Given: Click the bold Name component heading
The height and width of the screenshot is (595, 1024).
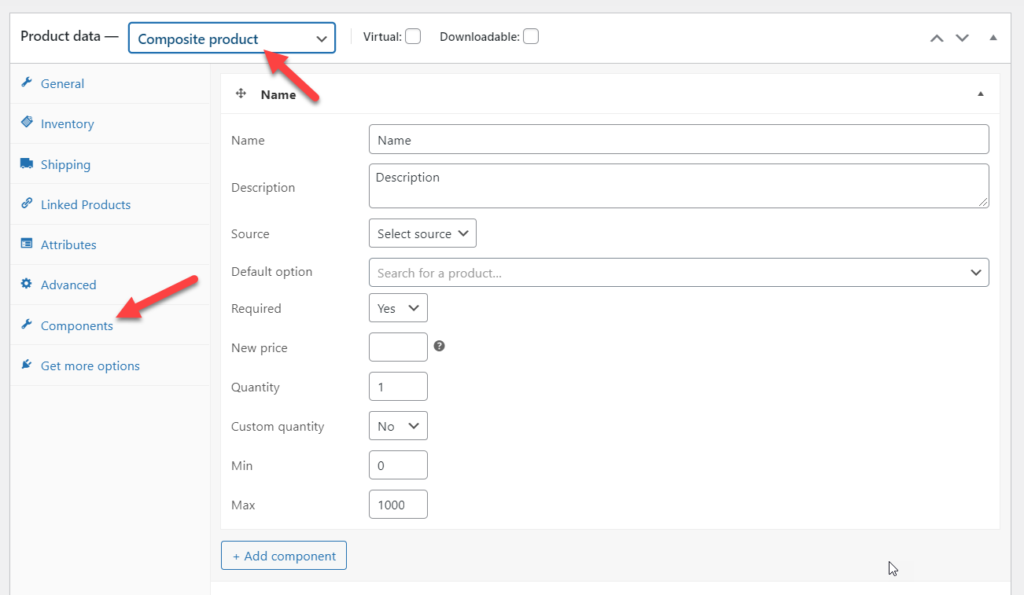Looking at the screenshot, I should click(278, 95).
